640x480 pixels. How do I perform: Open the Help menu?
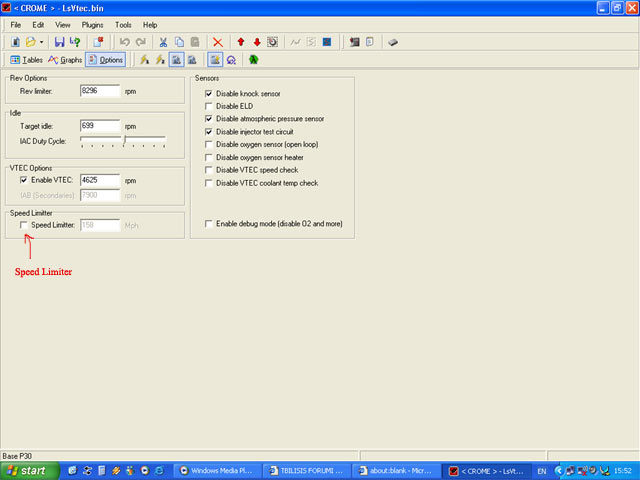[x=150, y=25]
